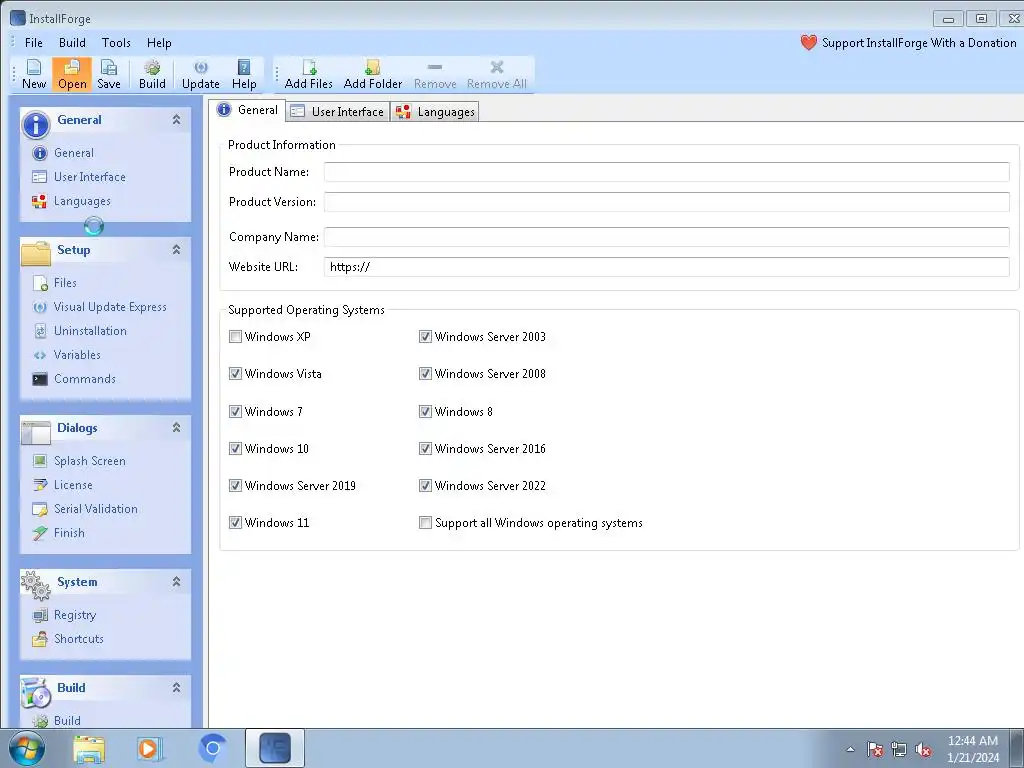The image size is (1024, 768).
Task: Create a new project with New
Action: point(33,74)
